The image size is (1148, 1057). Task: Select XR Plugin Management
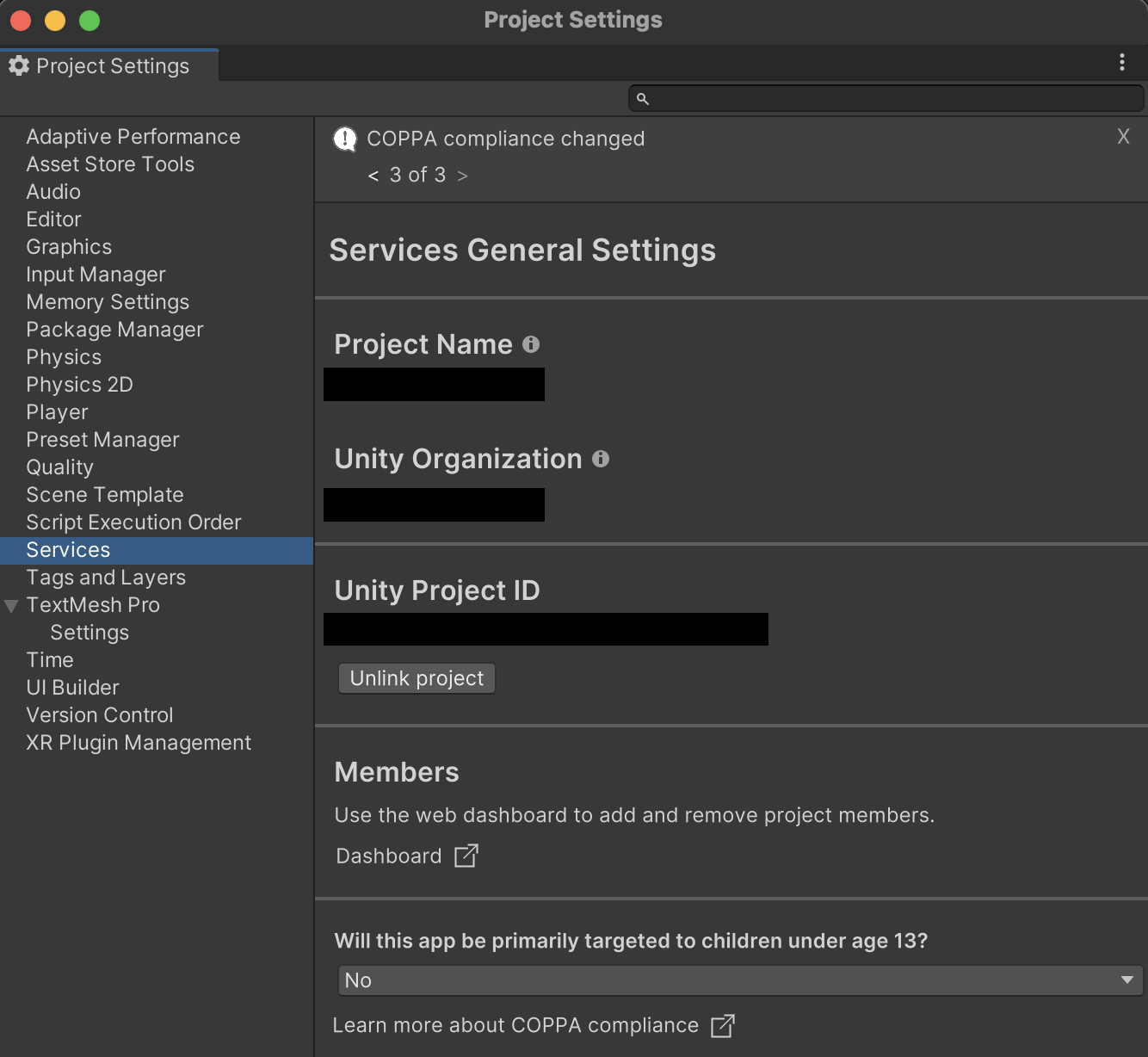[139, 743]
